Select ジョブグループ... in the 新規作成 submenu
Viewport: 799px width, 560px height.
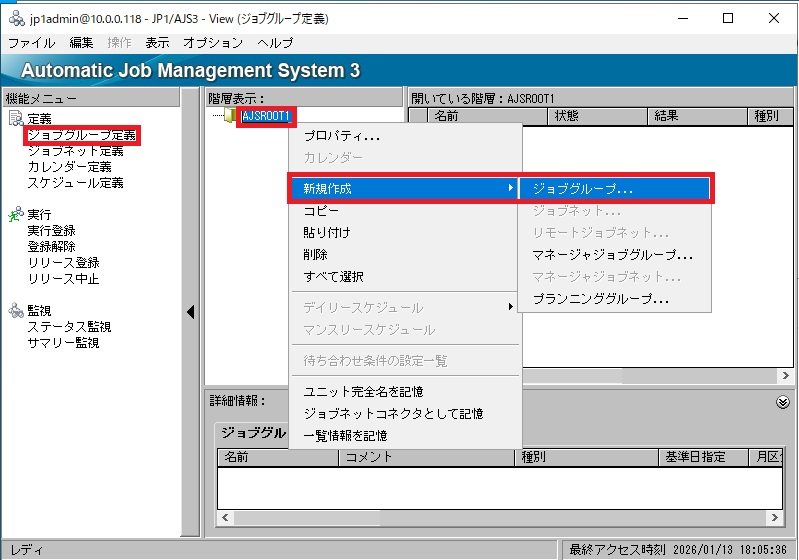[x=615, y=189]
